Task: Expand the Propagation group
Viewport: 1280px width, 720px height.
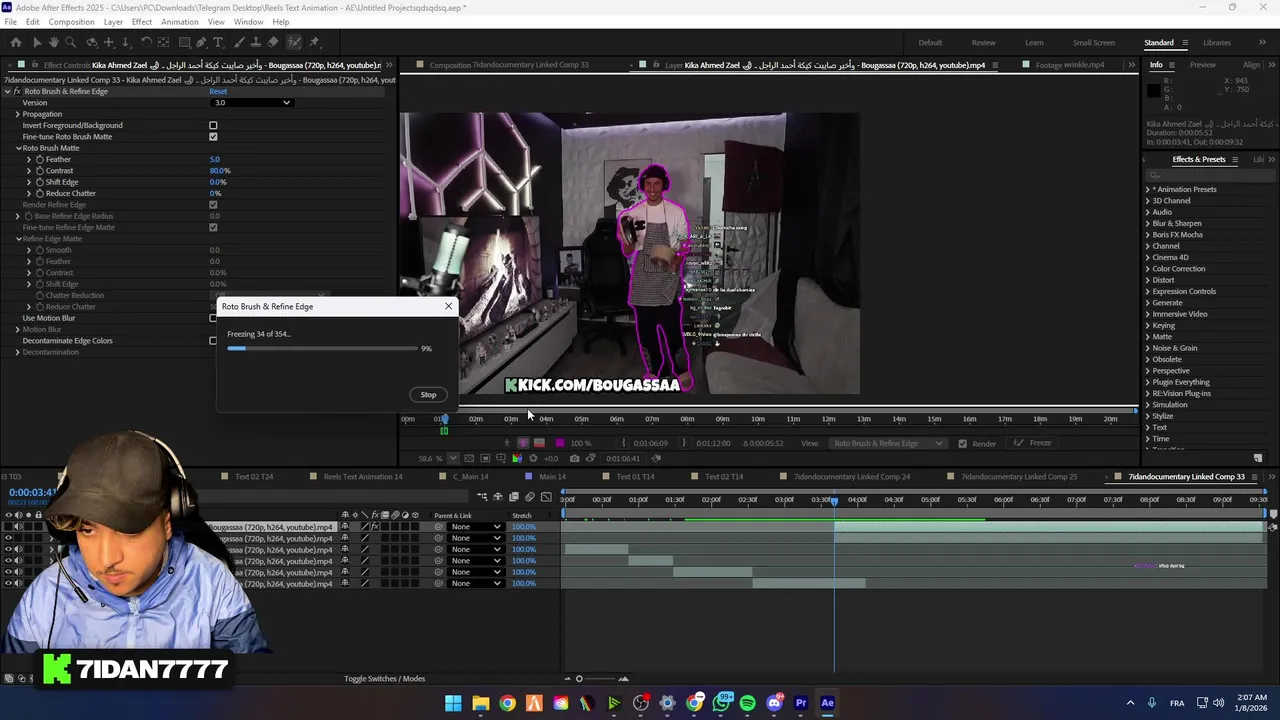Action: [x=18, y=114]
